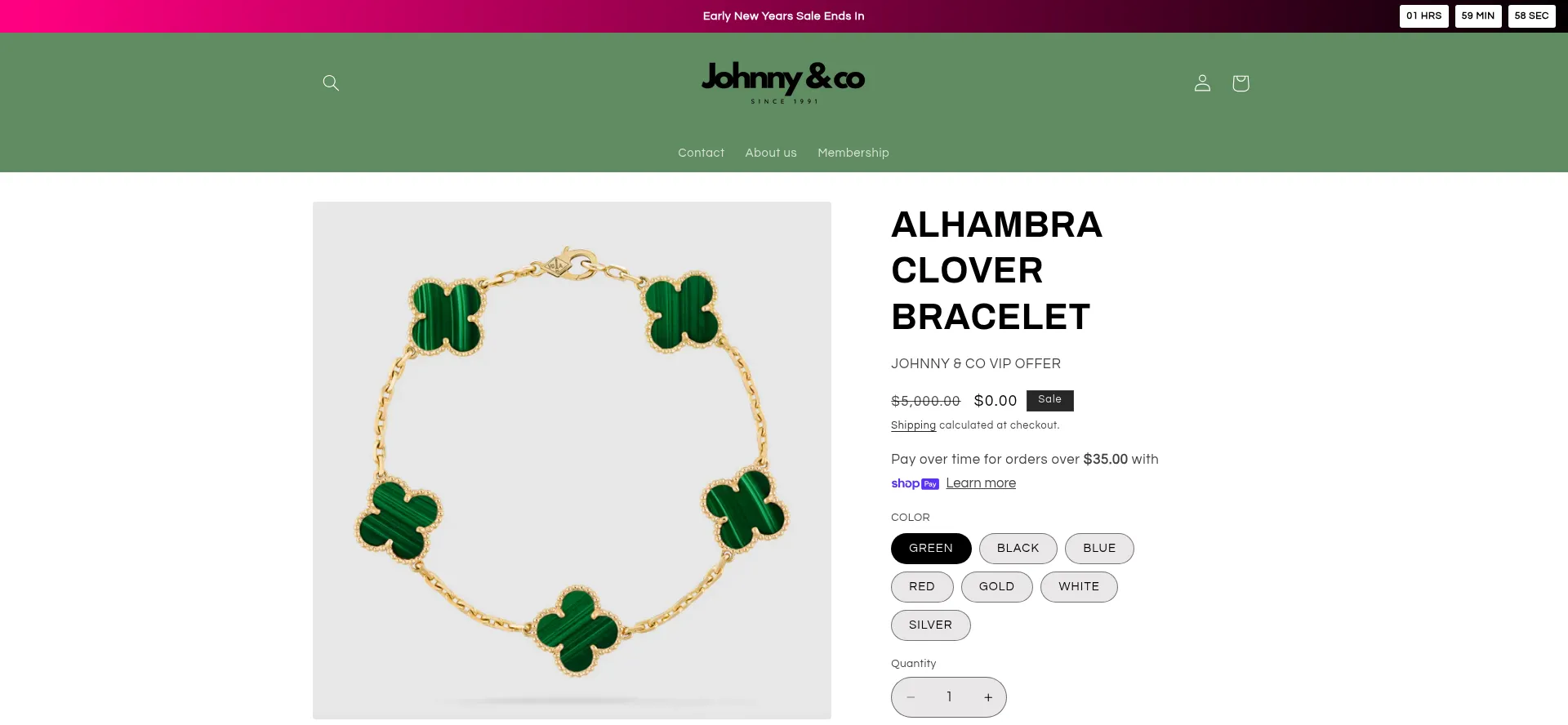This screenshot has height=725, width=1568.
Task: Open the account login icon
Action: pos(1202,82)
